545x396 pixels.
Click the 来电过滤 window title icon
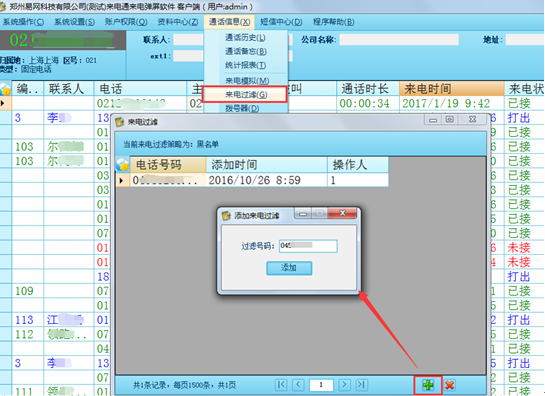(x=120, y=122)
